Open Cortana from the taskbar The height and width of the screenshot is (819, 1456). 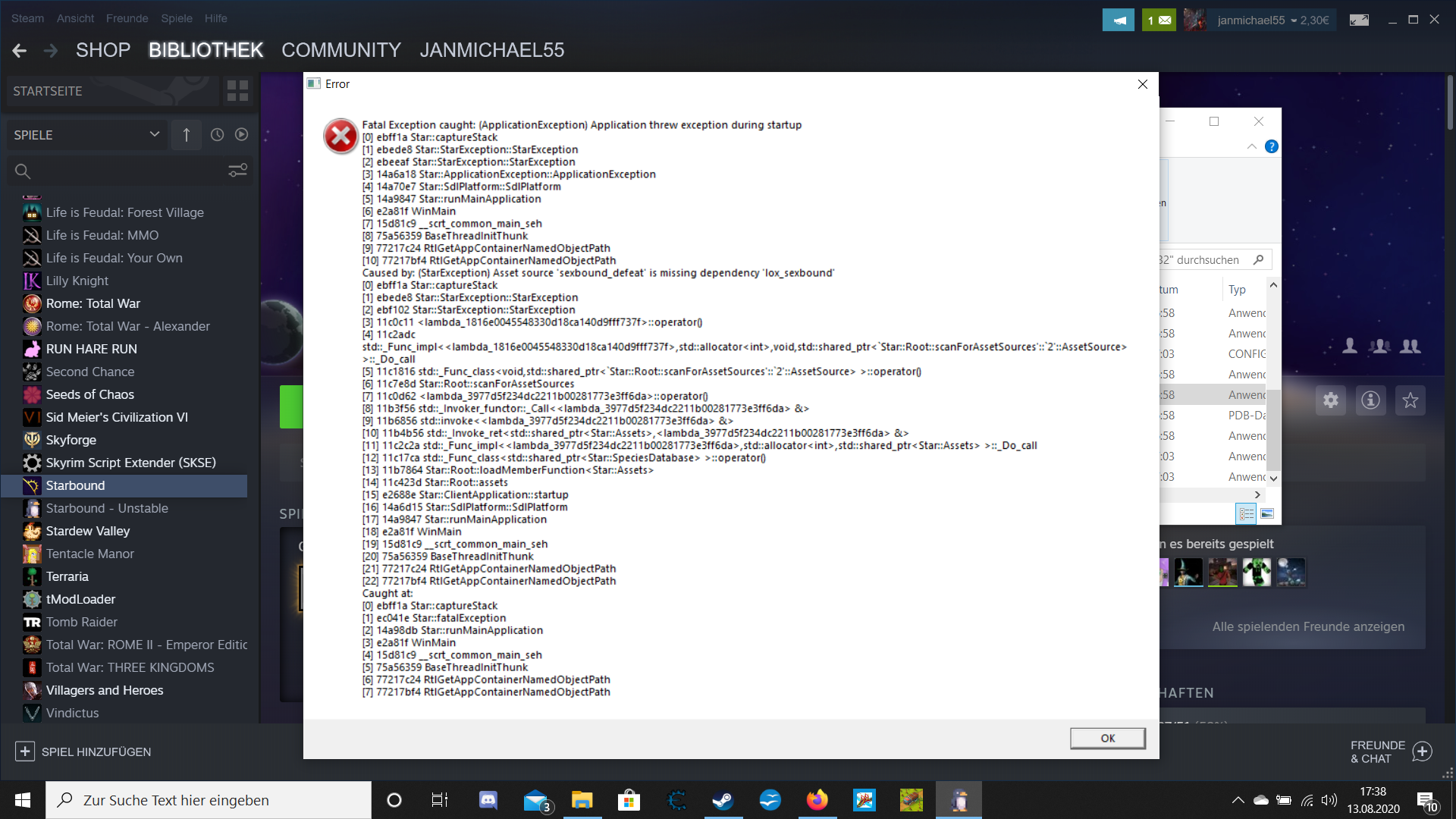[394, 800]
